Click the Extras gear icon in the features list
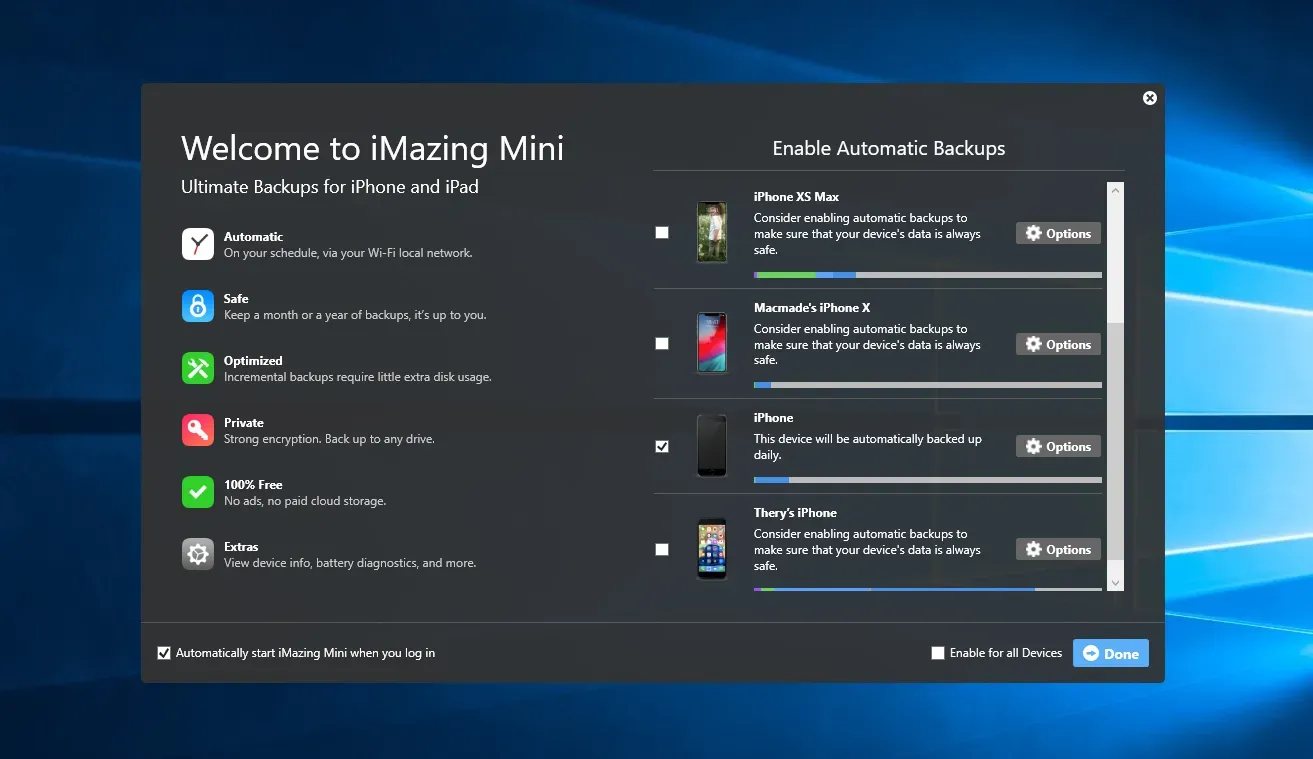 (x=197, y=553)
